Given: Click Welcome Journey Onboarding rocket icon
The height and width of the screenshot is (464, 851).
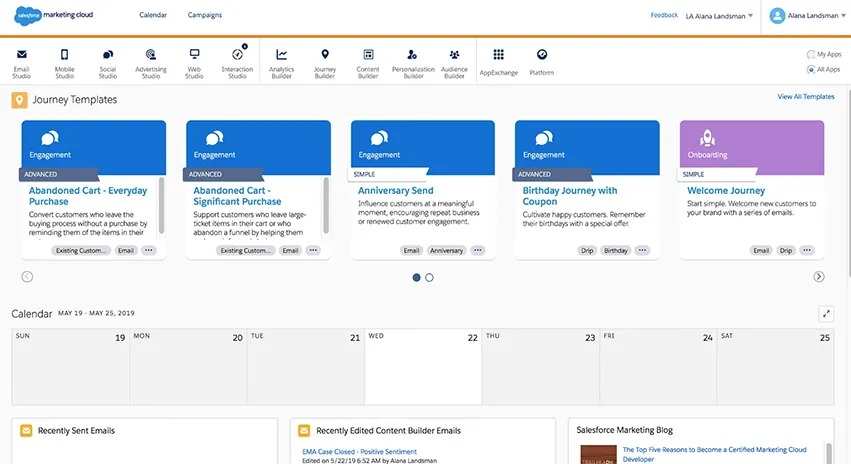Looking at the screenshot, I should tap(707, 138).
